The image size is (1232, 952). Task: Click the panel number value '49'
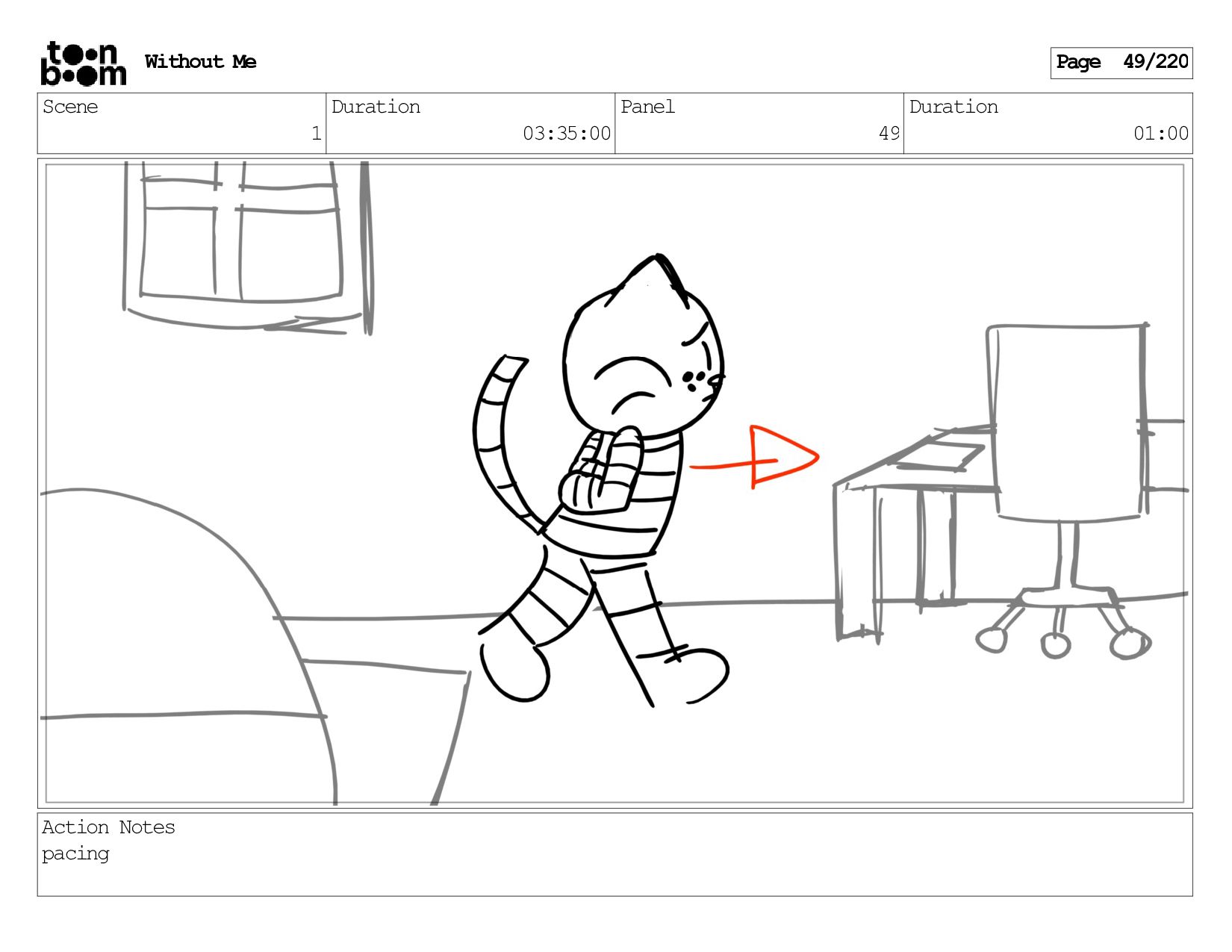889,134
